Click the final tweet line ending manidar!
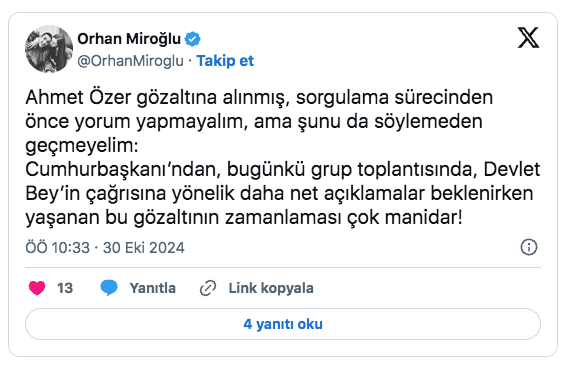The width and height of the screenshot is (581, 373). click(x=244, y=218)
